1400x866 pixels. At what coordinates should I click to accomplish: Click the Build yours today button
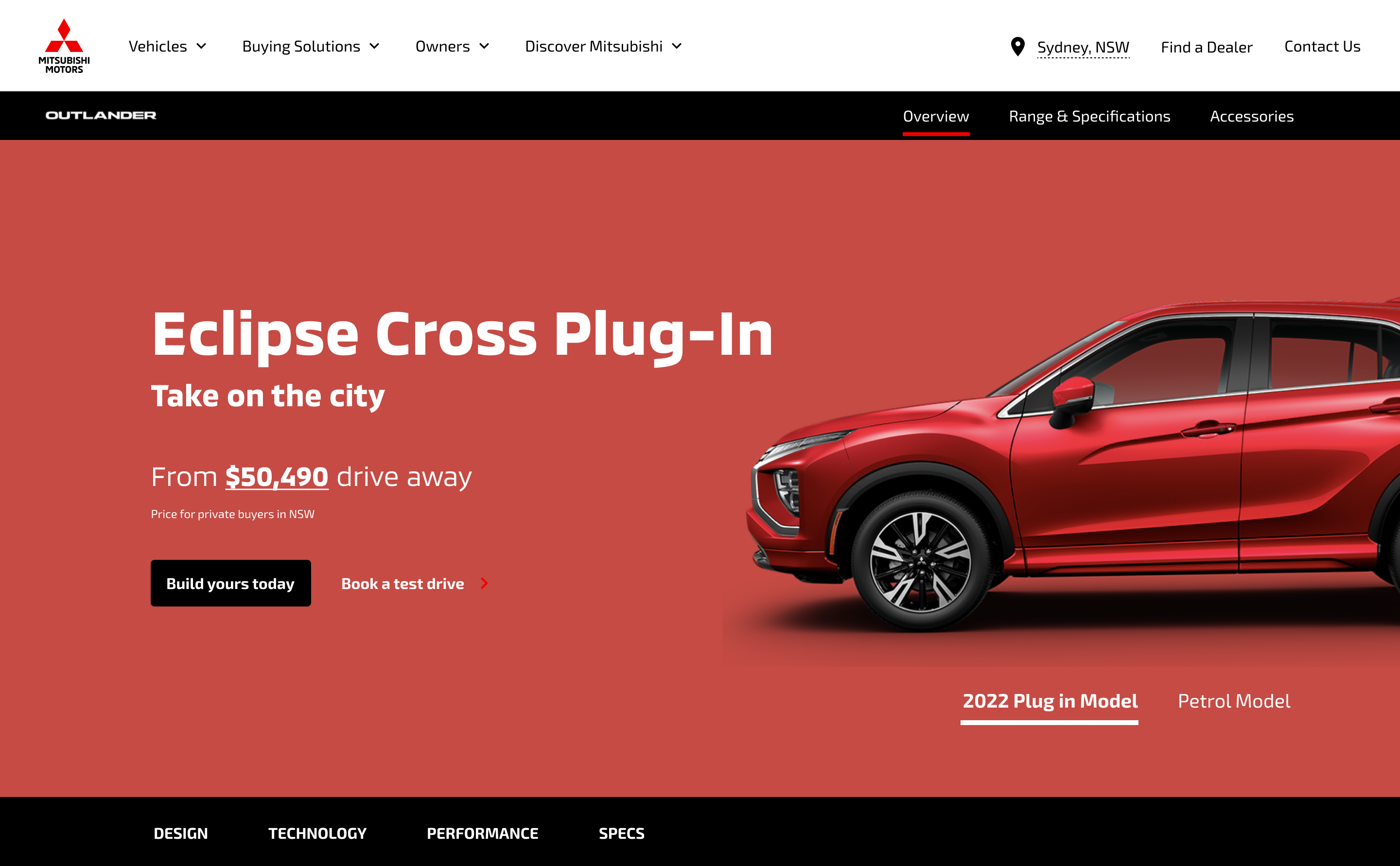(x=231, y=583)
